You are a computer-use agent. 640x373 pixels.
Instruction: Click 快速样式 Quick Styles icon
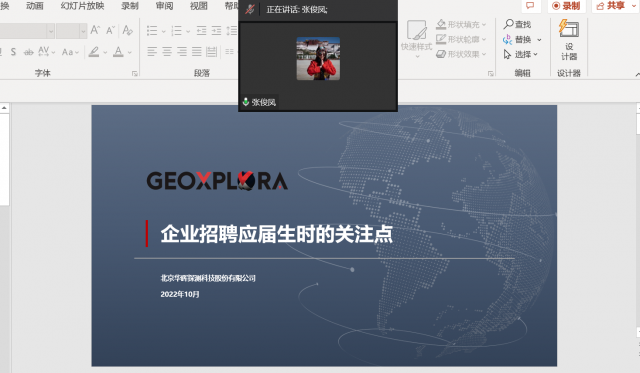coord(417,38)
